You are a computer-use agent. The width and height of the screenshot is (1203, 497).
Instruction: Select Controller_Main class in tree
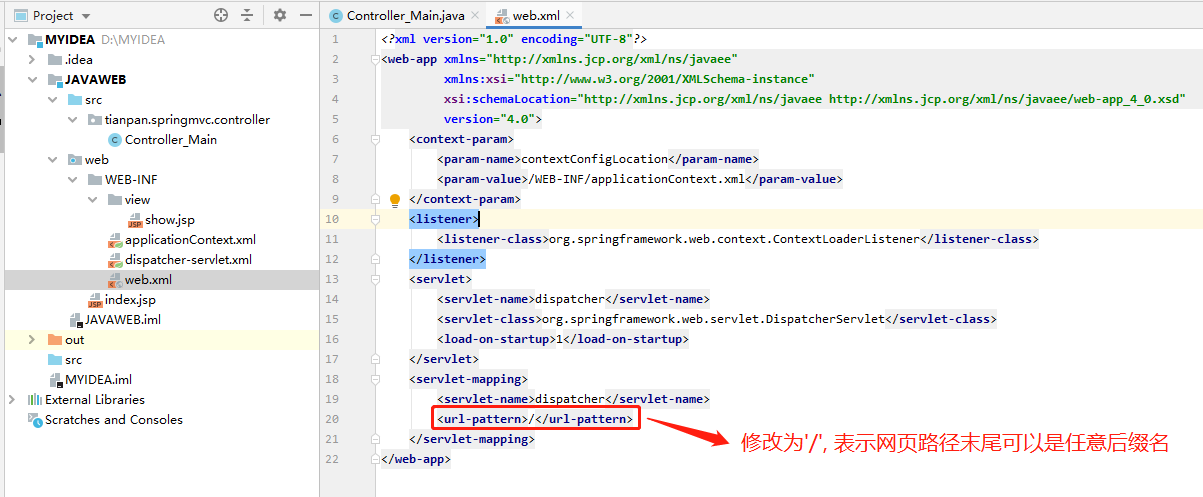[x=171, y=139]
